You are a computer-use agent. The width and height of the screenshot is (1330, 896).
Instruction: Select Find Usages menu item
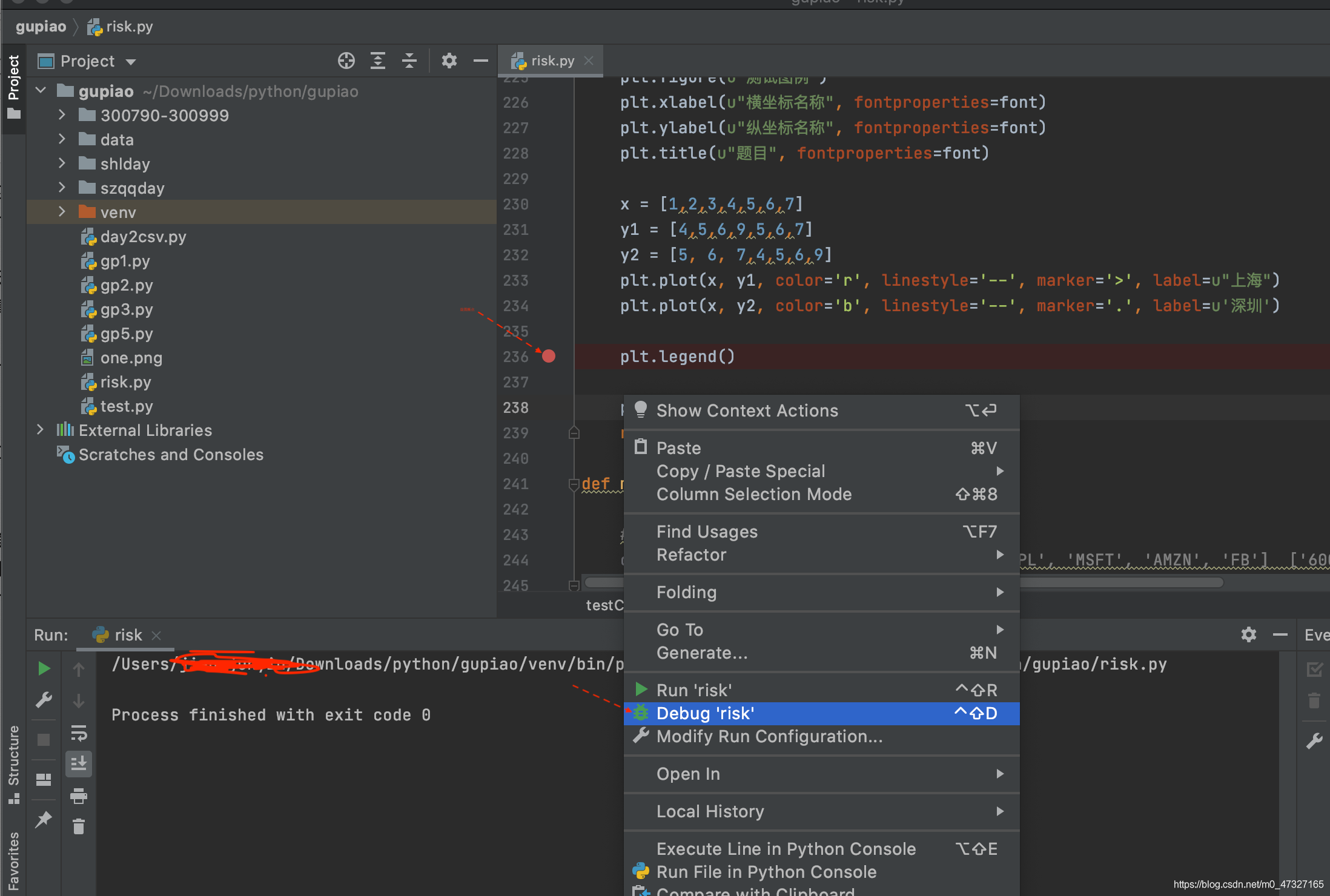[822, 532]
